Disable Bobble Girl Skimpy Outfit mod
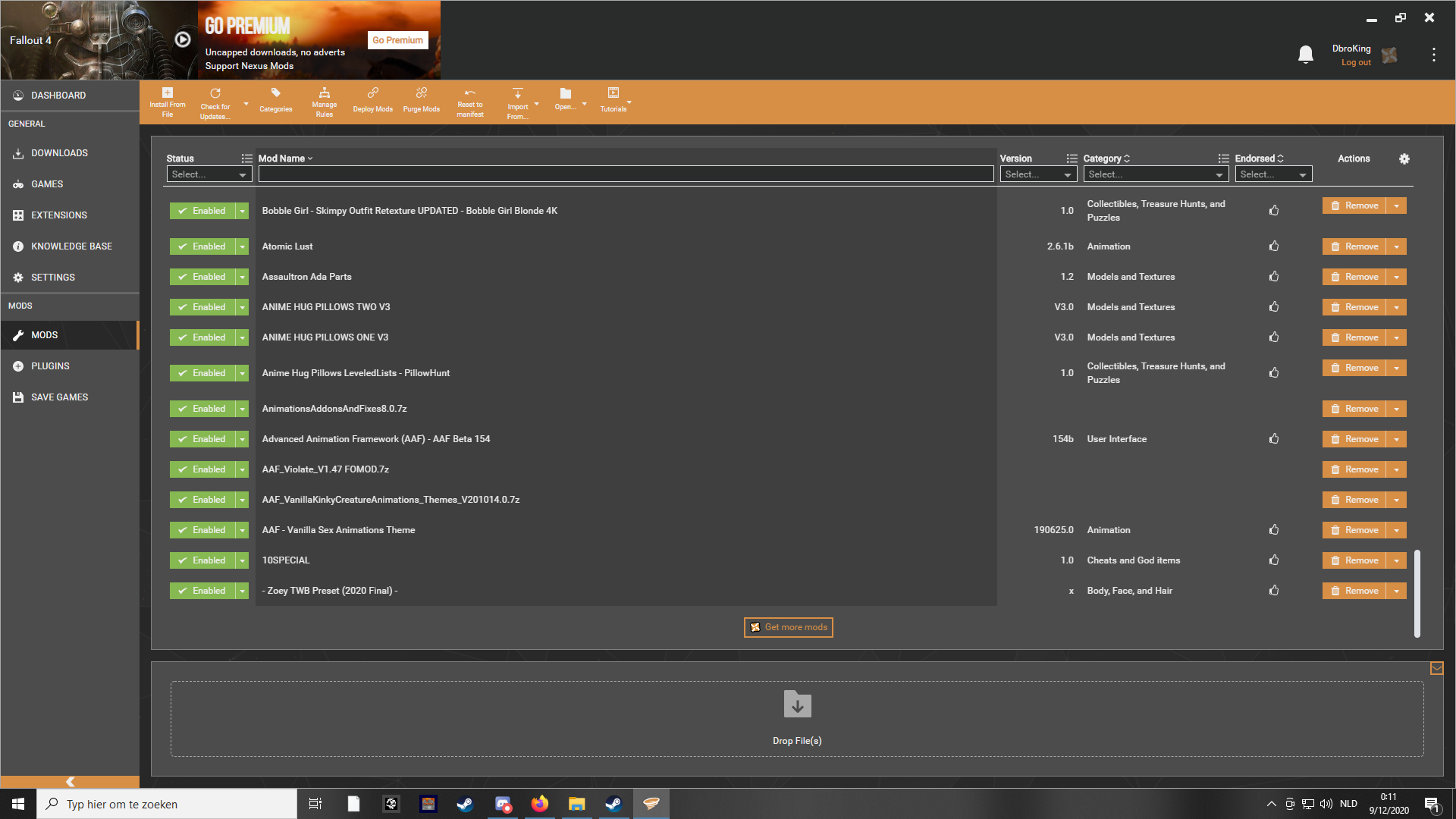This screenshot has width=1456, height=819. pos(202,211)
